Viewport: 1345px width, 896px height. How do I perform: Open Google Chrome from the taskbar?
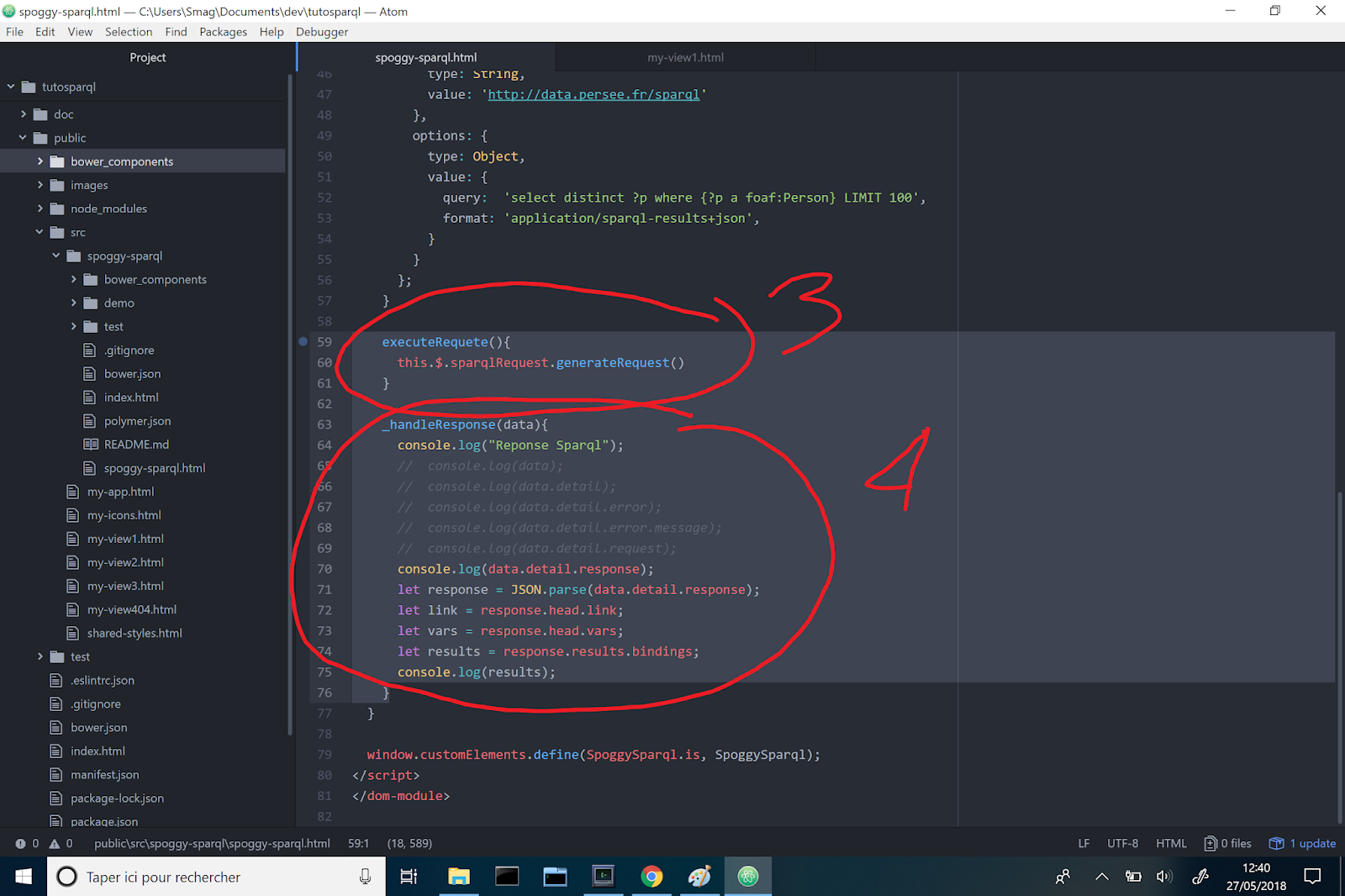point(651,877)
